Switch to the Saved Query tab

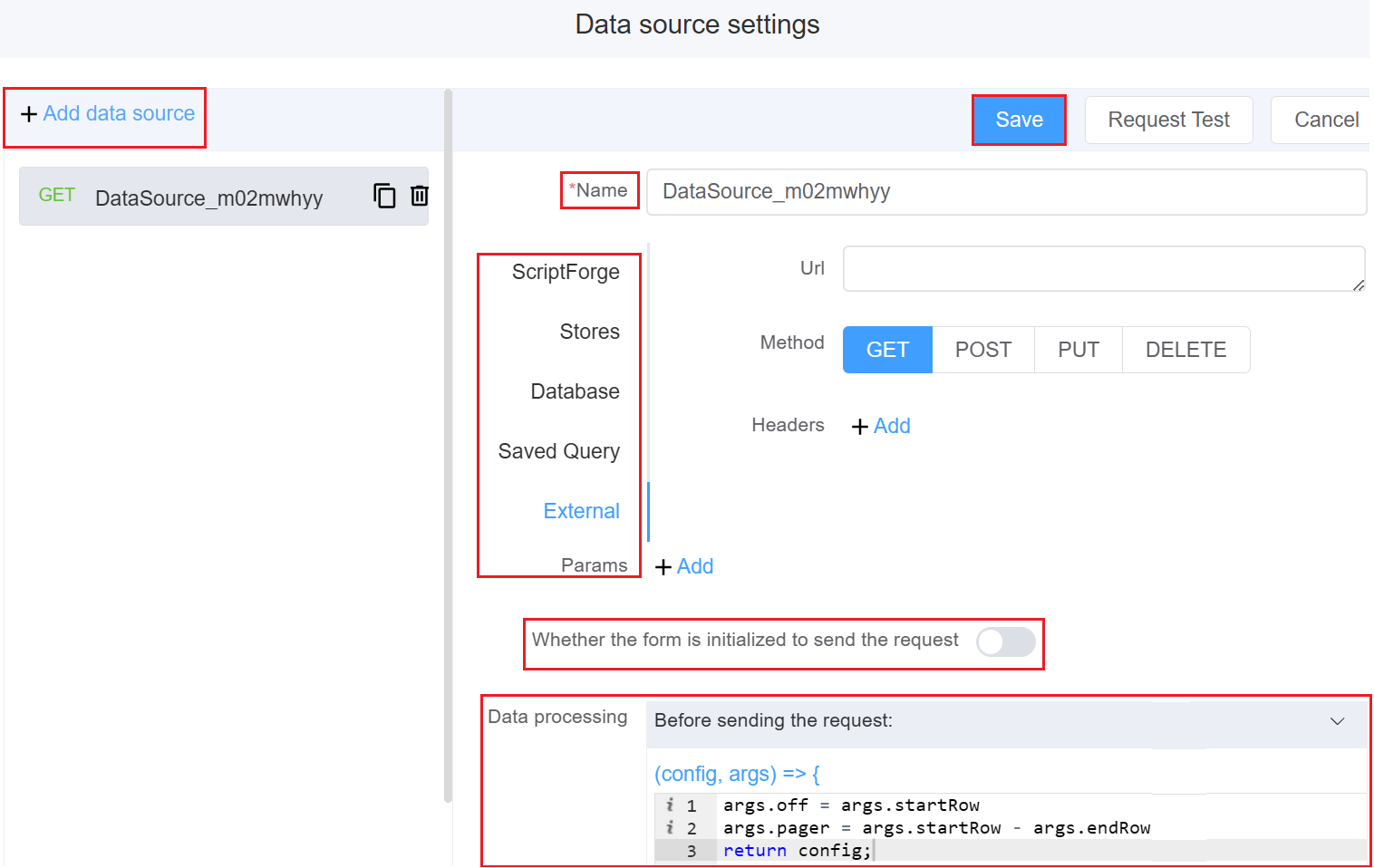coord(558,451)
